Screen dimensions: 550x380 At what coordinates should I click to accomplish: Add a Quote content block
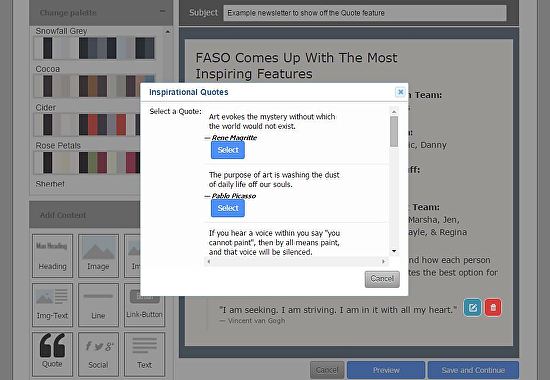click(x=52, y=354)
